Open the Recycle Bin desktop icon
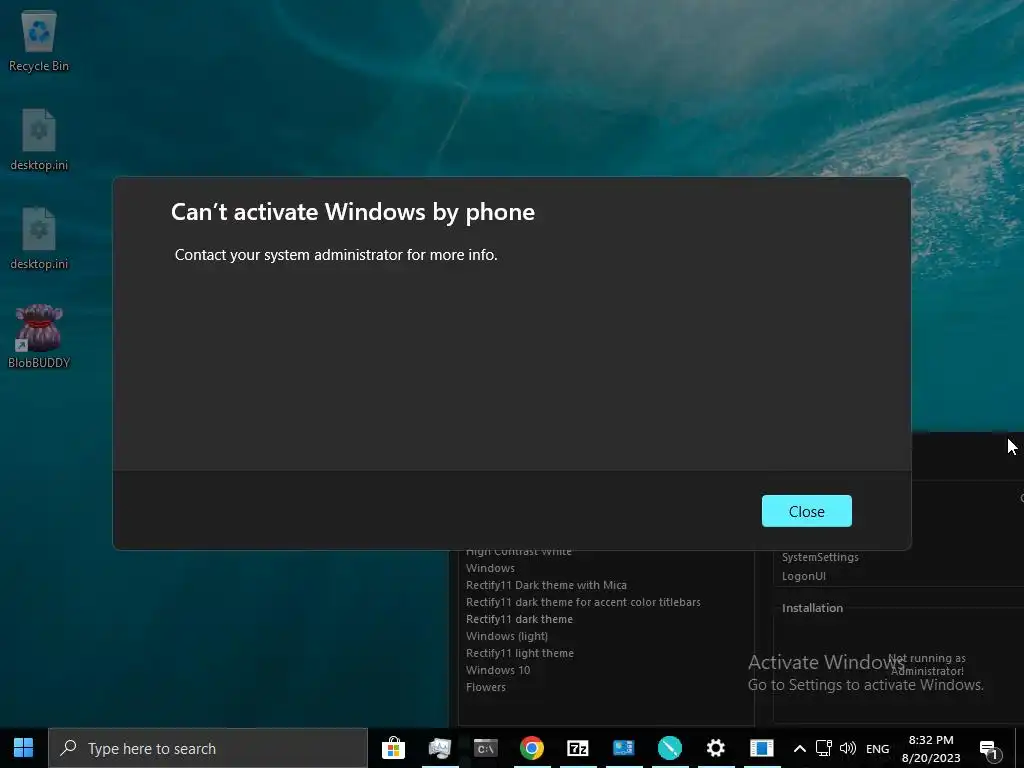This screenshot has height=768, width=1024. point(39,41)
